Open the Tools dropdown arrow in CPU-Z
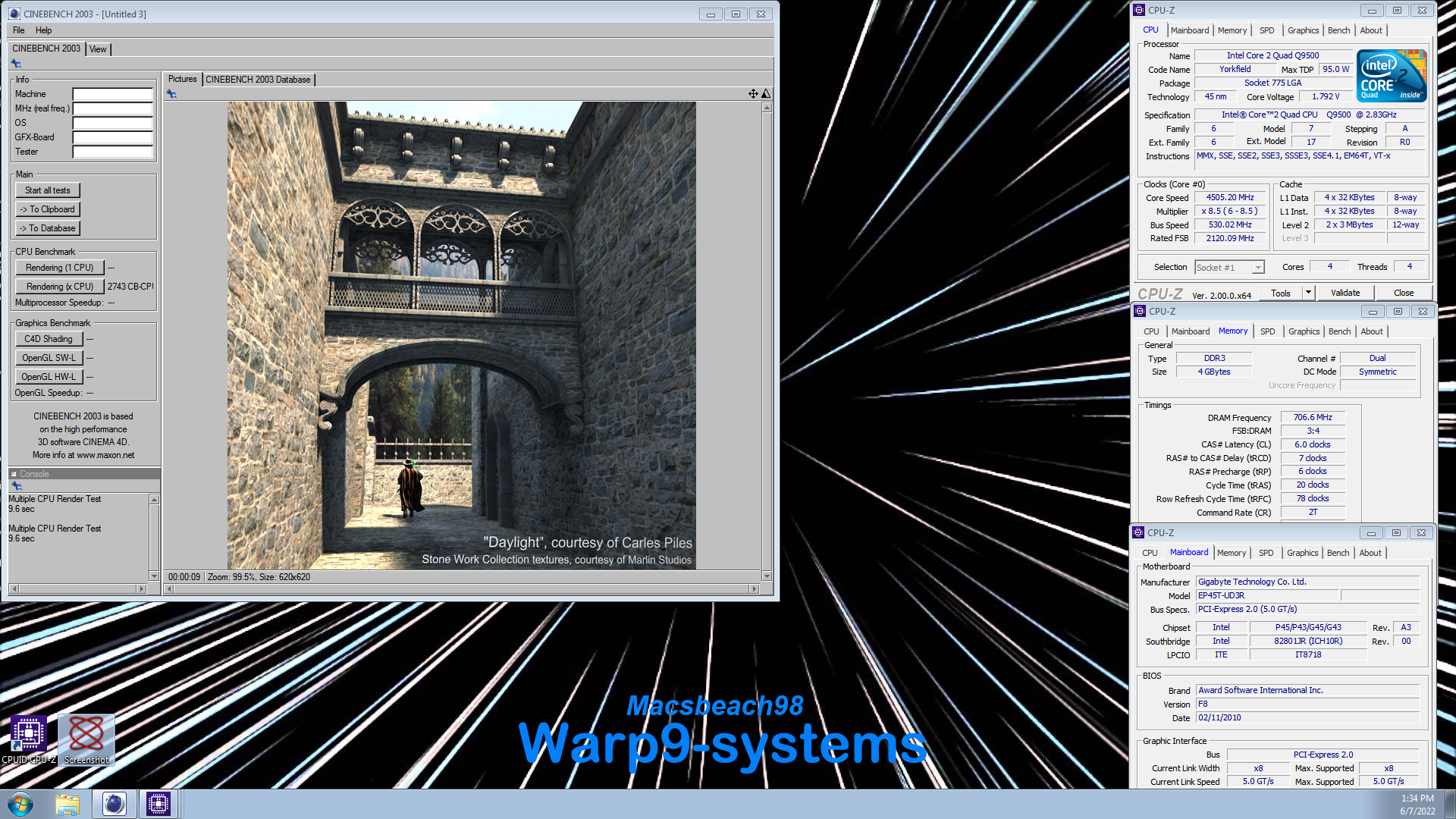1456x819 pixels. (1308, 293)
